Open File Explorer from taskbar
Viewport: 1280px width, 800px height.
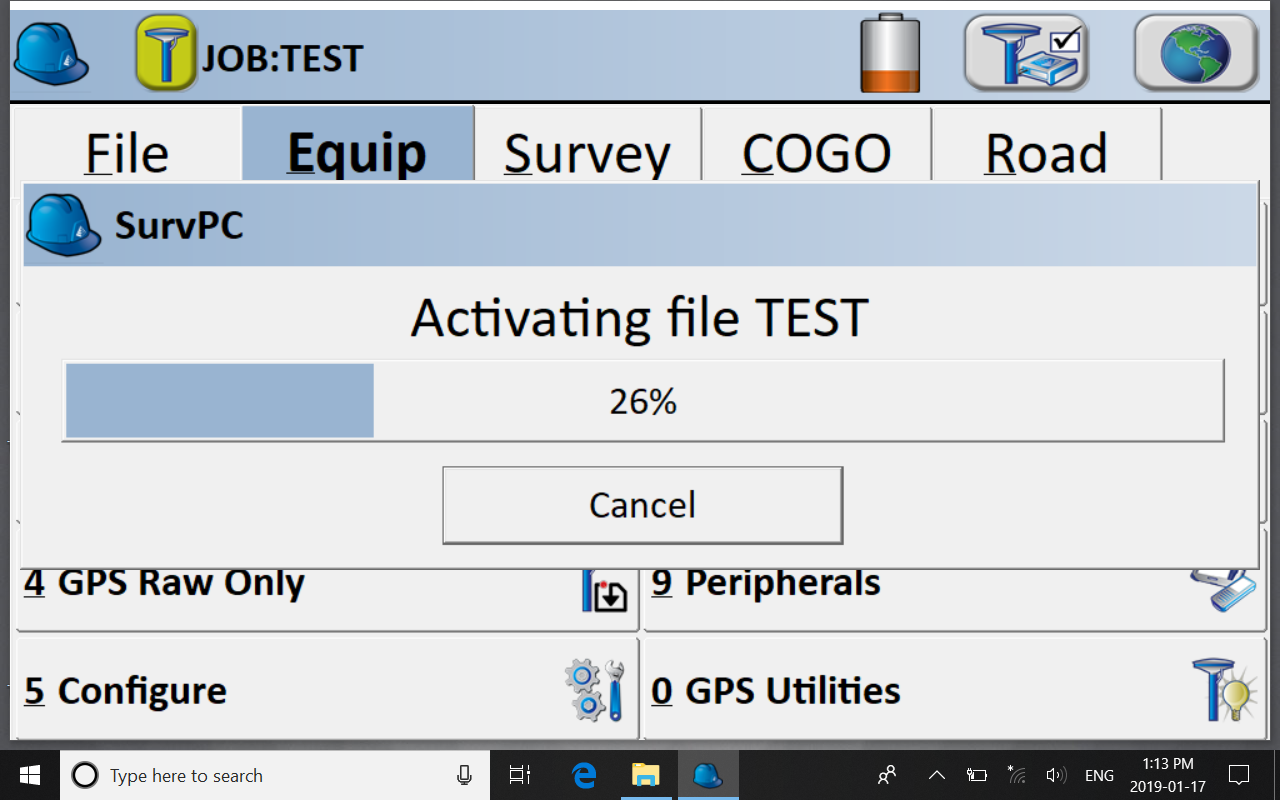pyautogui.click(x=646, y=775)
